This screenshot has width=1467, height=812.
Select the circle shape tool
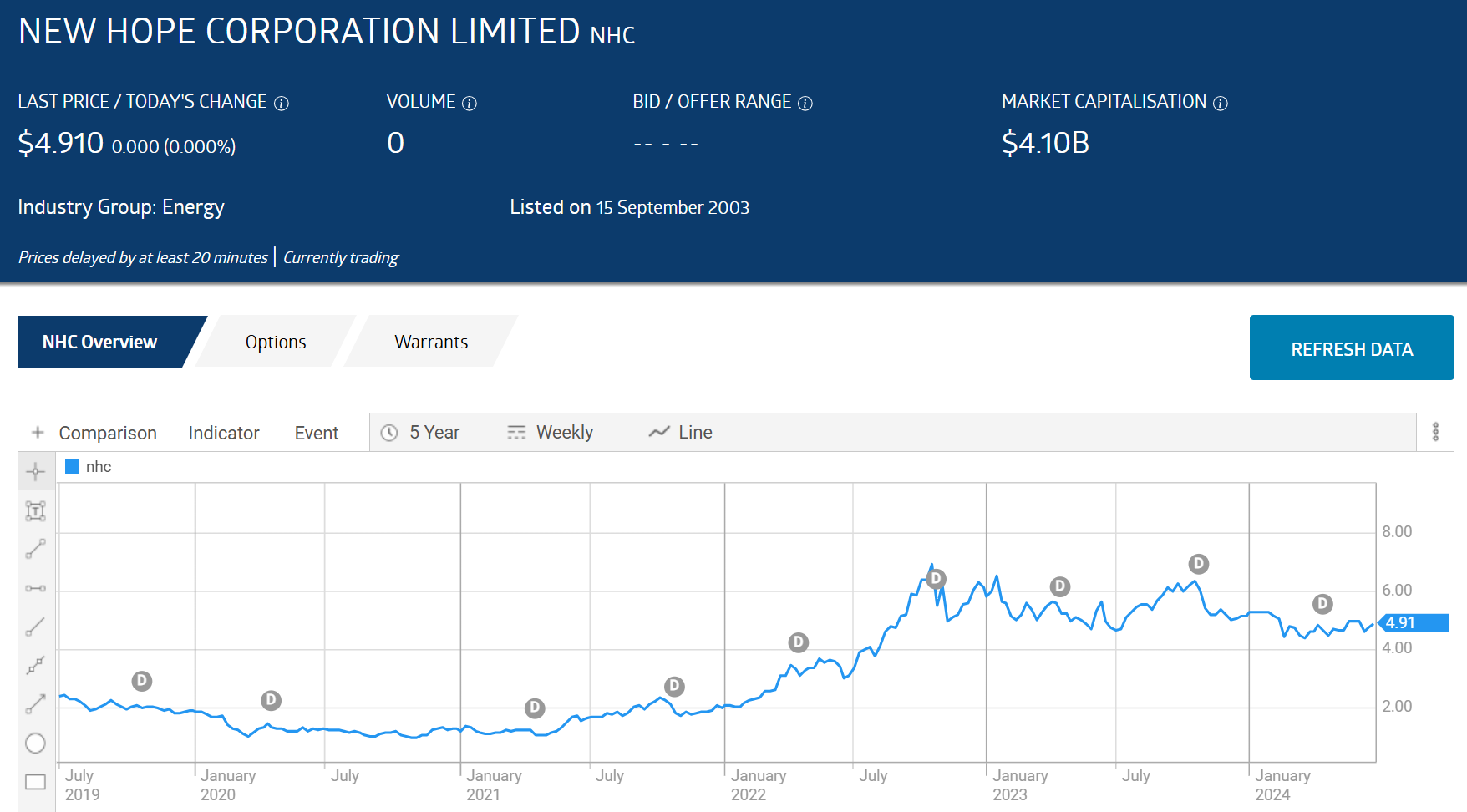click(35, 743)
